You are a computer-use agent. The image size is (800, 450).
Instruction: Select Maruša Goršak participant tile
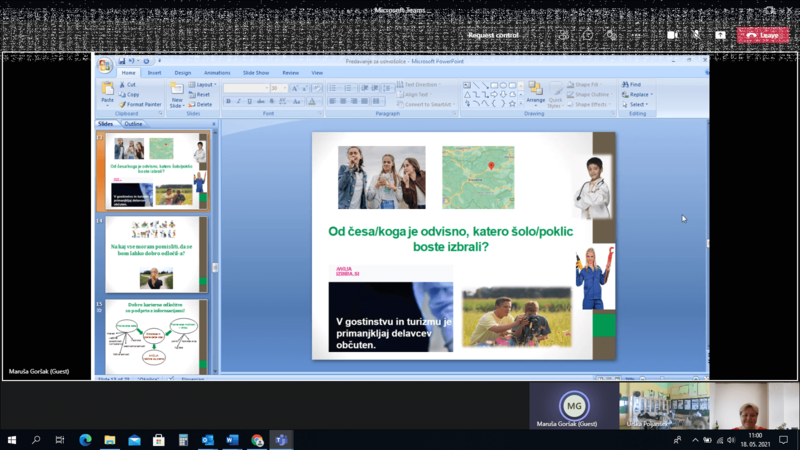pyautogui.click(x=574, y=407)
